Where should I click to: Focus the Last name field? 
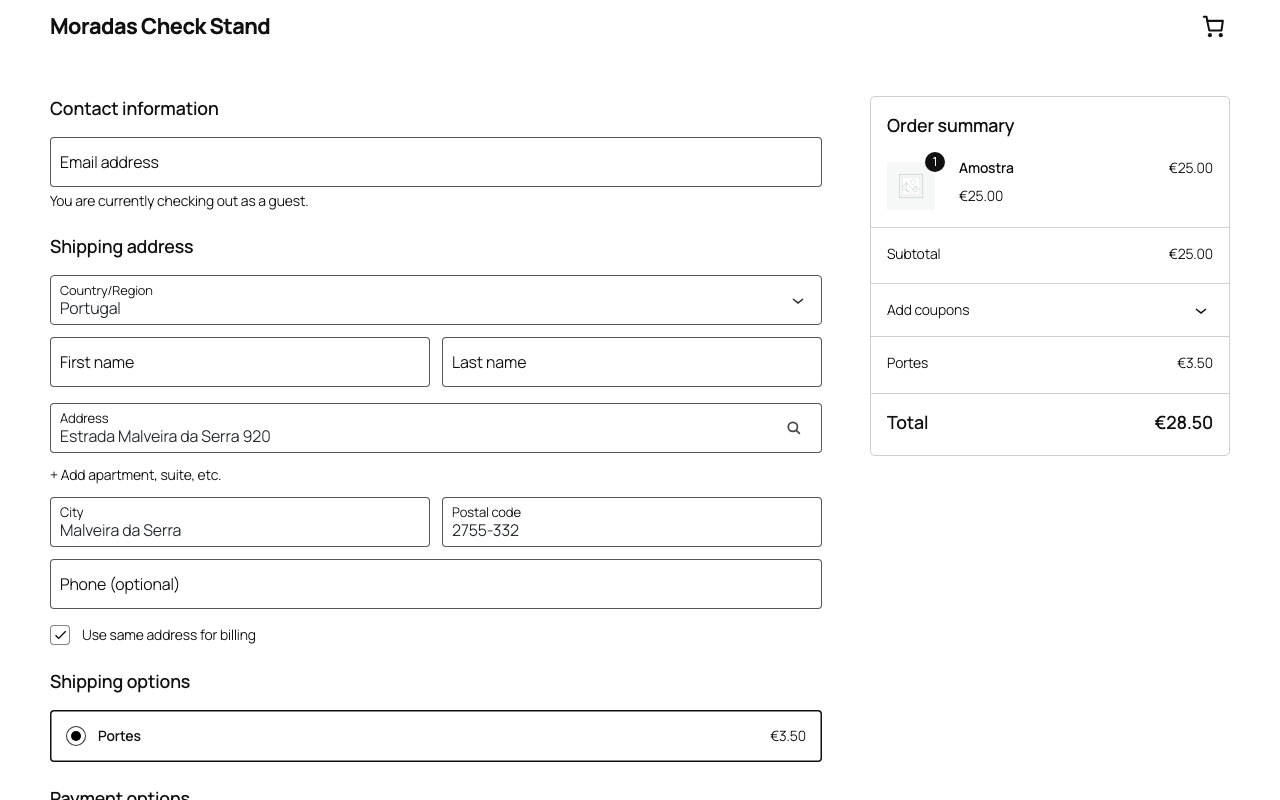[x=632, y=362]
